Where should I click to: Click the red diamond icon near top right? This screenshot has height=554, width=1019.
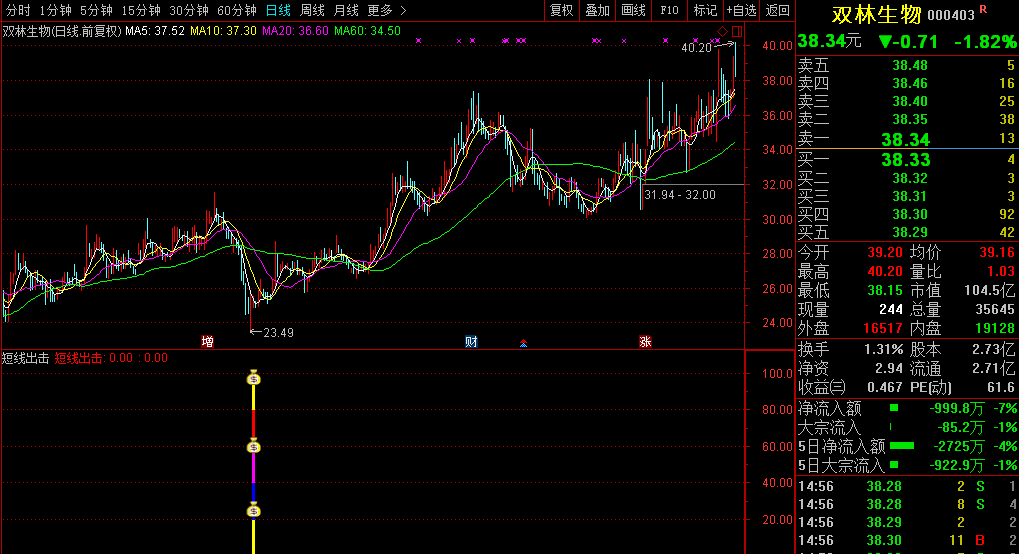coord(723,32)
